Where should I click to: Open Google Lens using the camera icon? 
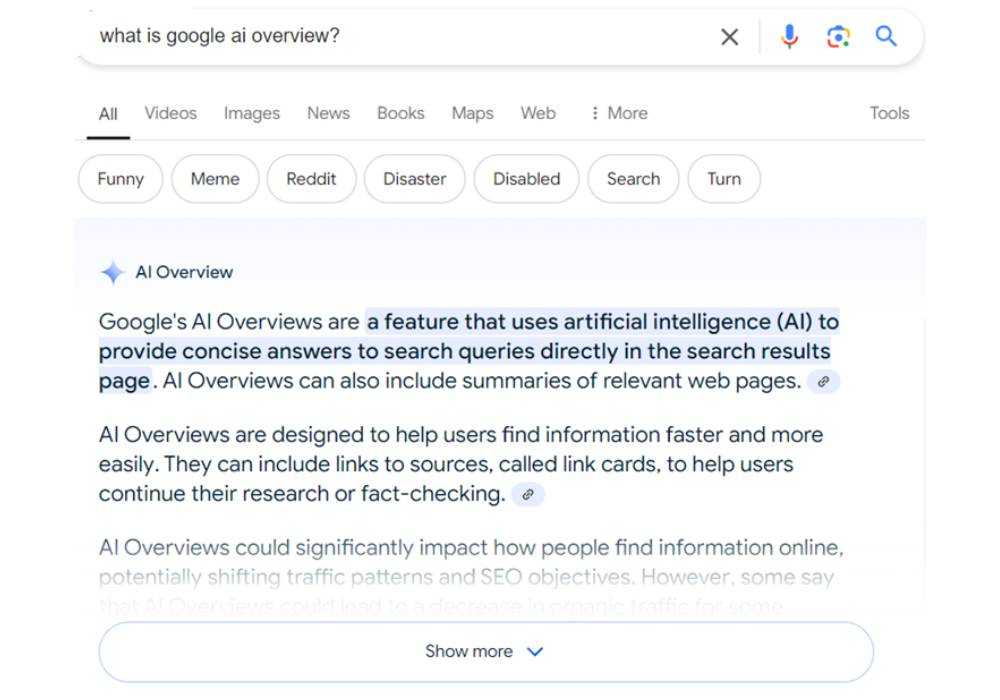pos(838,36)
